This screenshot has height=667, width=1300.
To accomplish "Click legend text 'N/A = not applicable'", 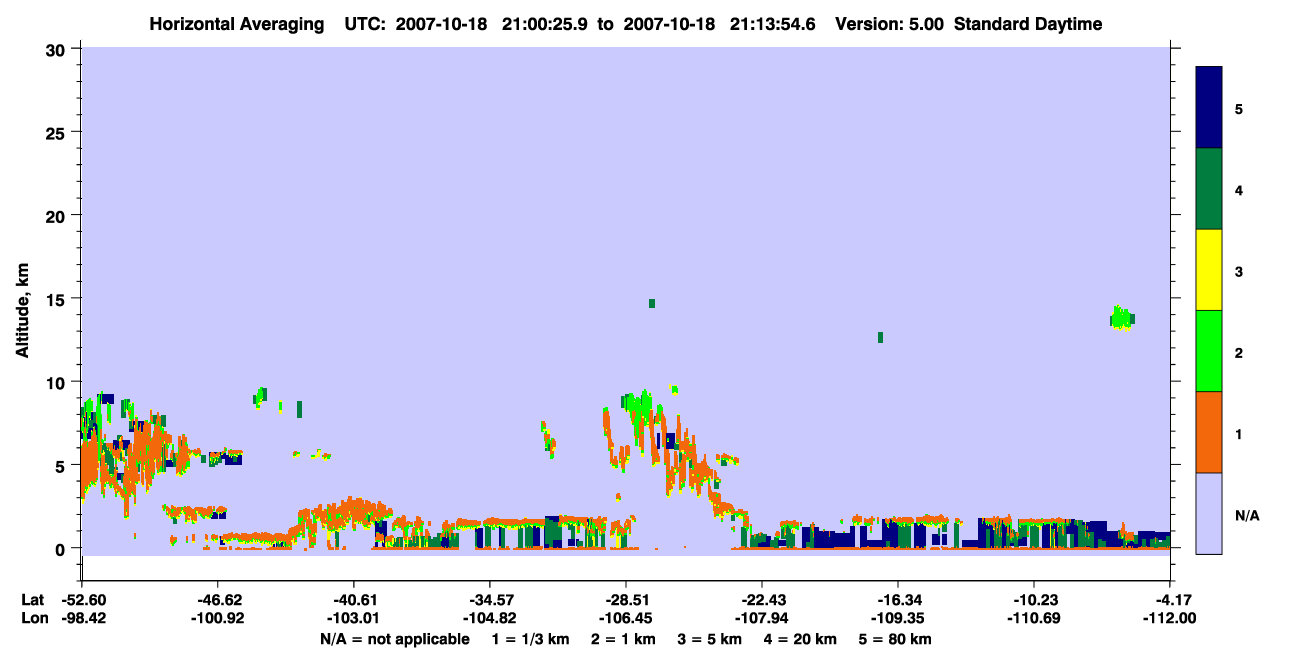I will [x=394, y=639].
